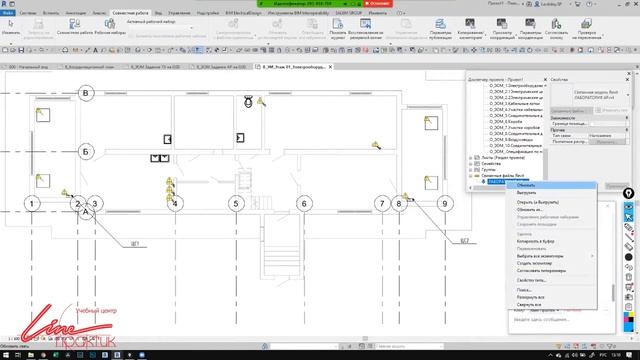Collapse Связанные файлы Revit node

(x=471, y=176)
